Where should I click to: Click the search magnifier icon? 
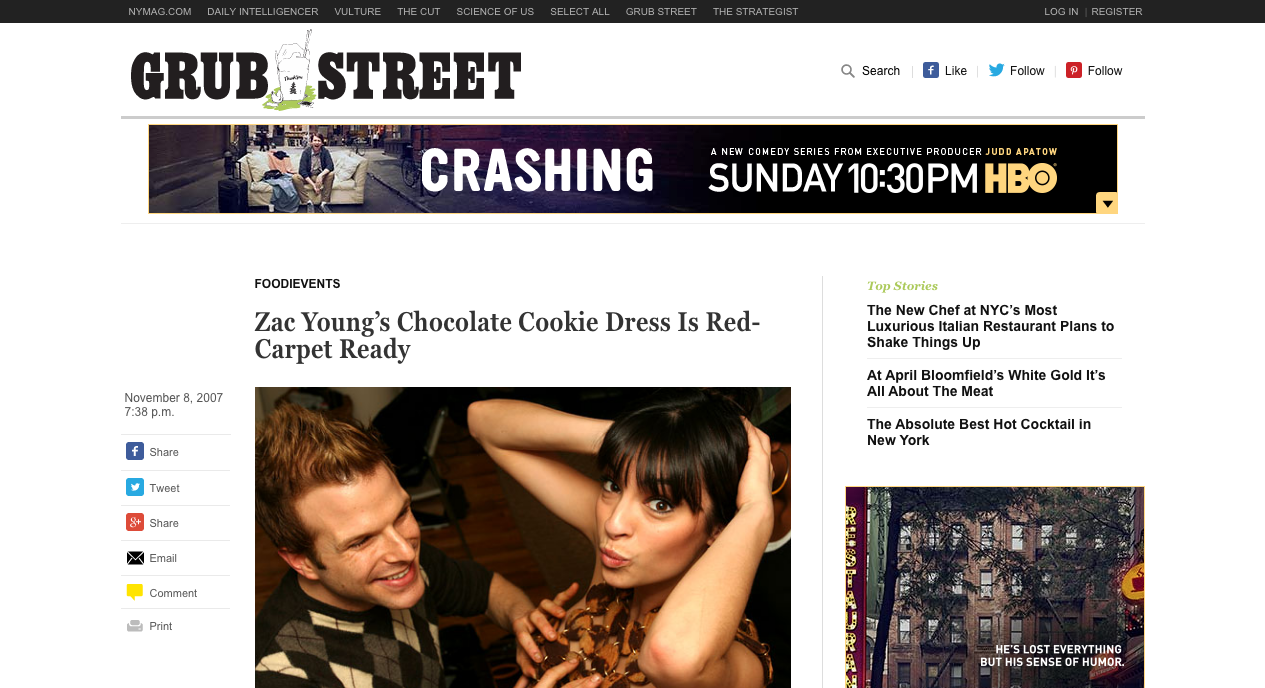pyautogui.click(x=848, y=71)
